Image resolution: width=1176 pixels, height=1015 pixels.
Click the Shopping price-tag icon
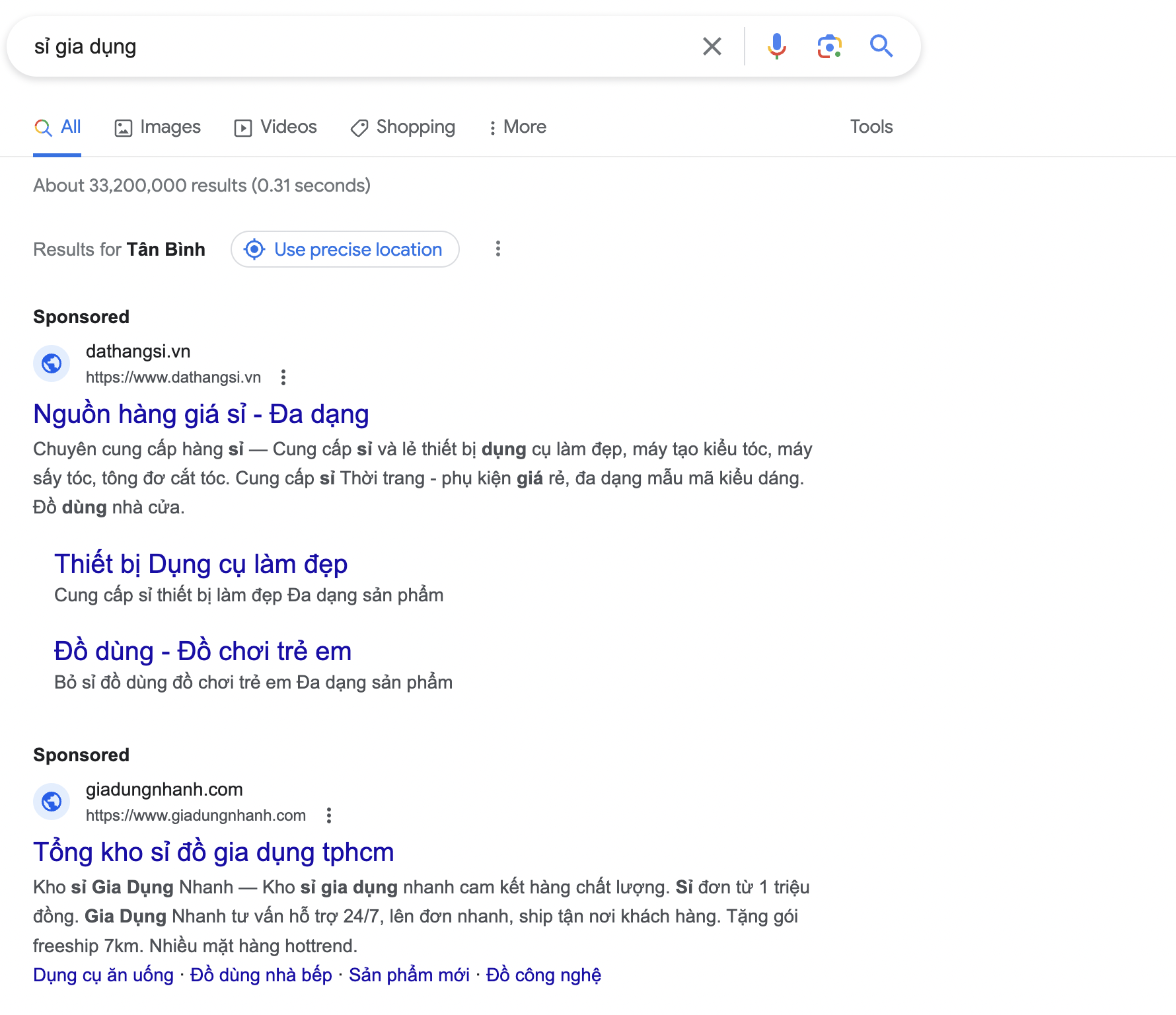tap(358, 126)
